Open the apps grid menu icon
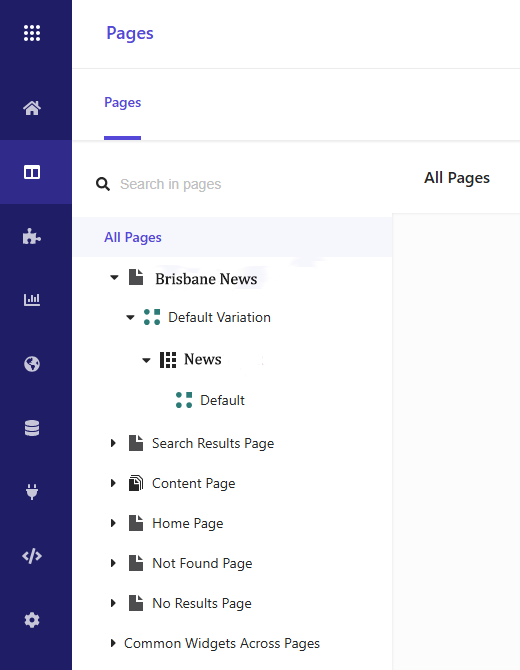The image size is (520, 670). [32, 33]
